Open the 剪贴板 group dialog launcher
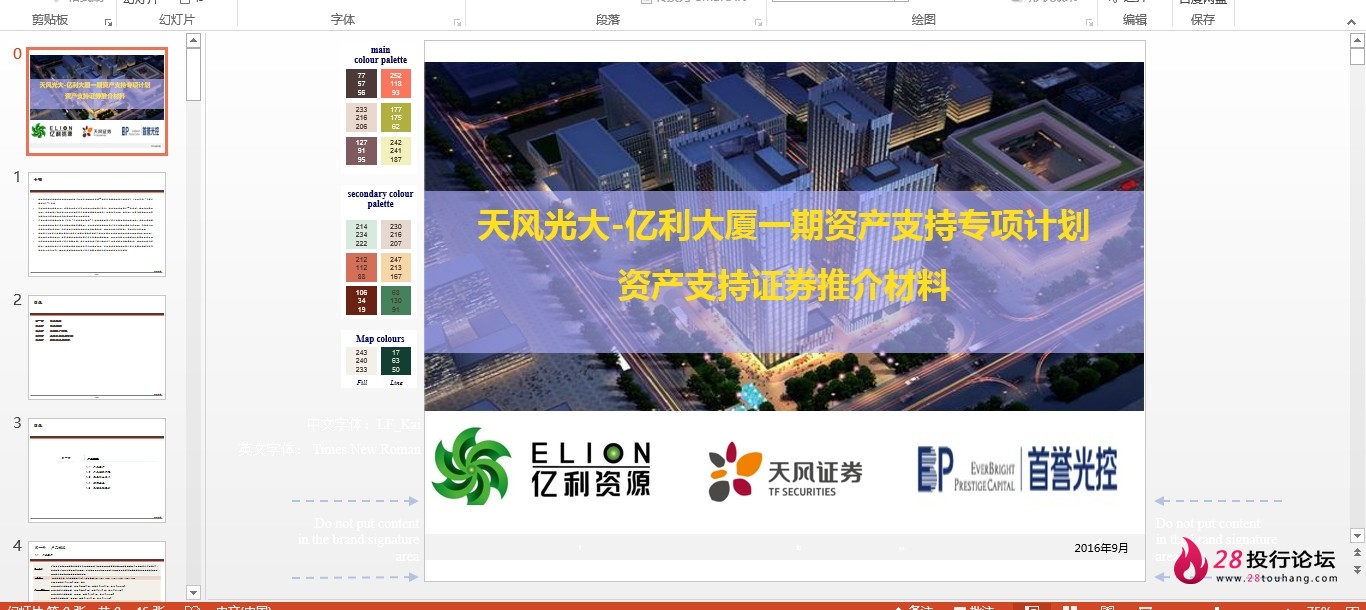The width and height of the screenshot is (1366, 610). [108, 21]
